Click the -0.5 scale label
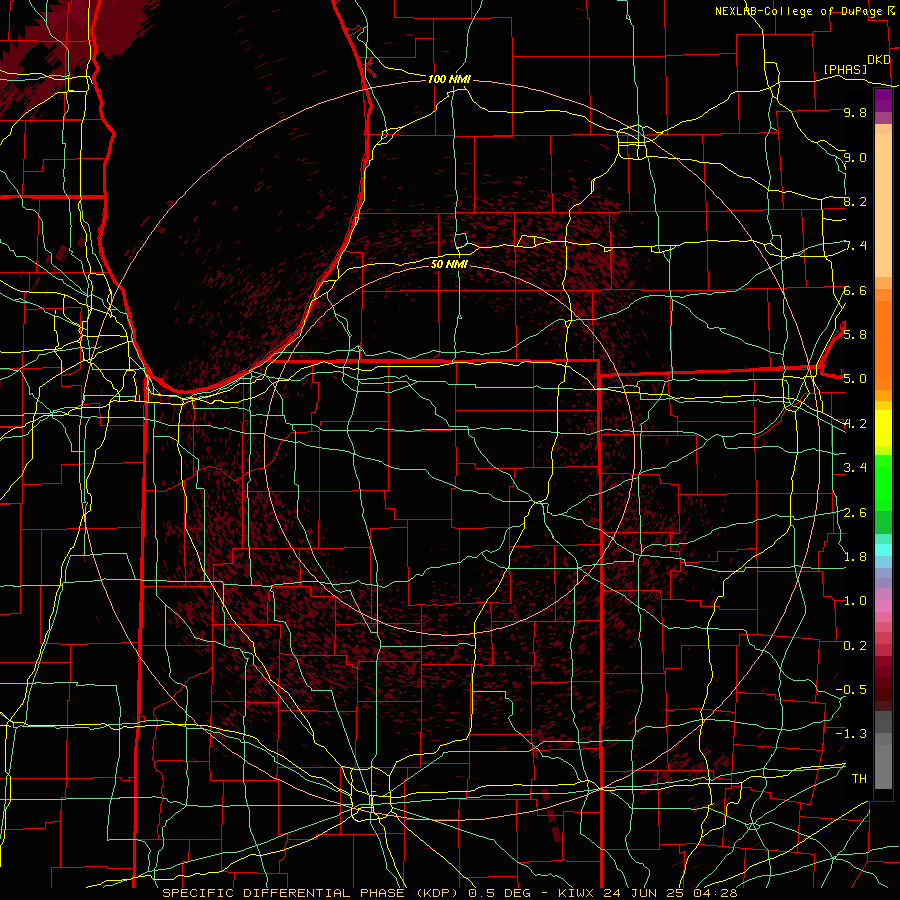 (x=851, y=690)
